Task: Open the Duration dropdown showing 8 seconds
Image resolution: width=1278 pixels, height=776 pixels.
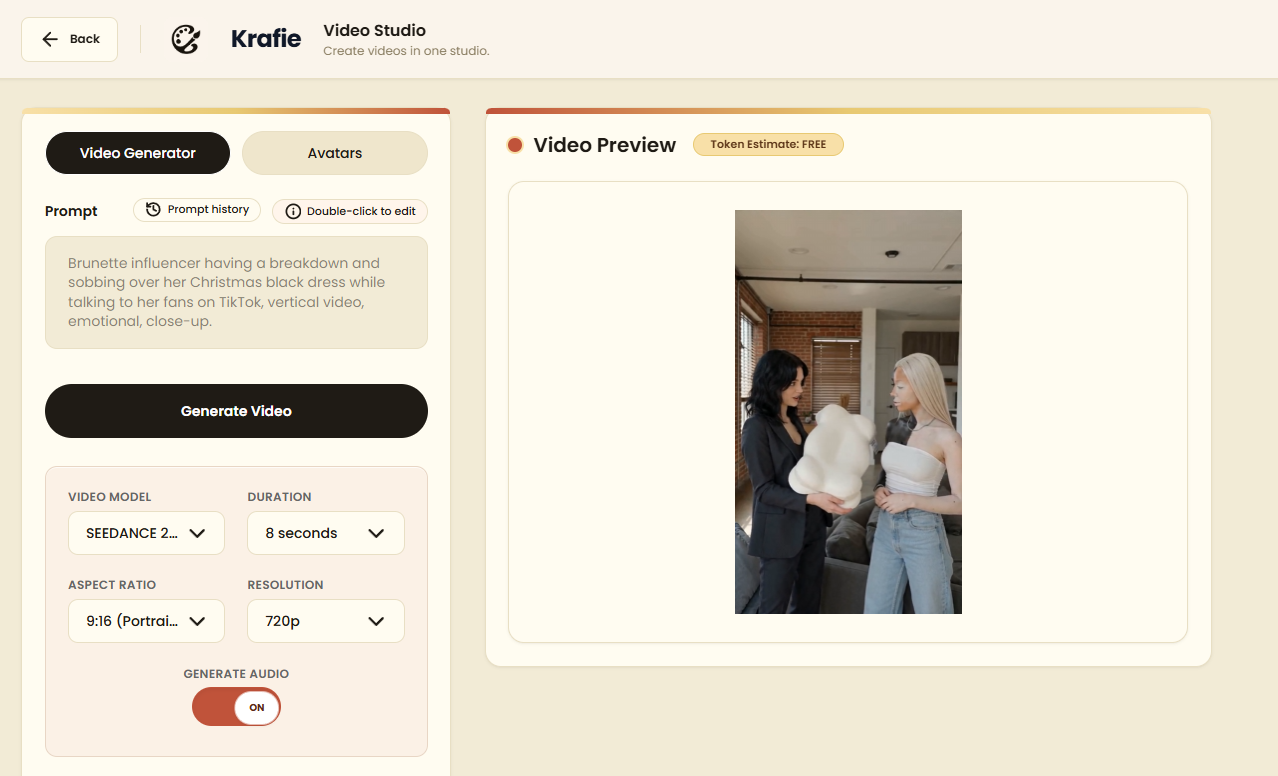Action: [x=326, y=533]
